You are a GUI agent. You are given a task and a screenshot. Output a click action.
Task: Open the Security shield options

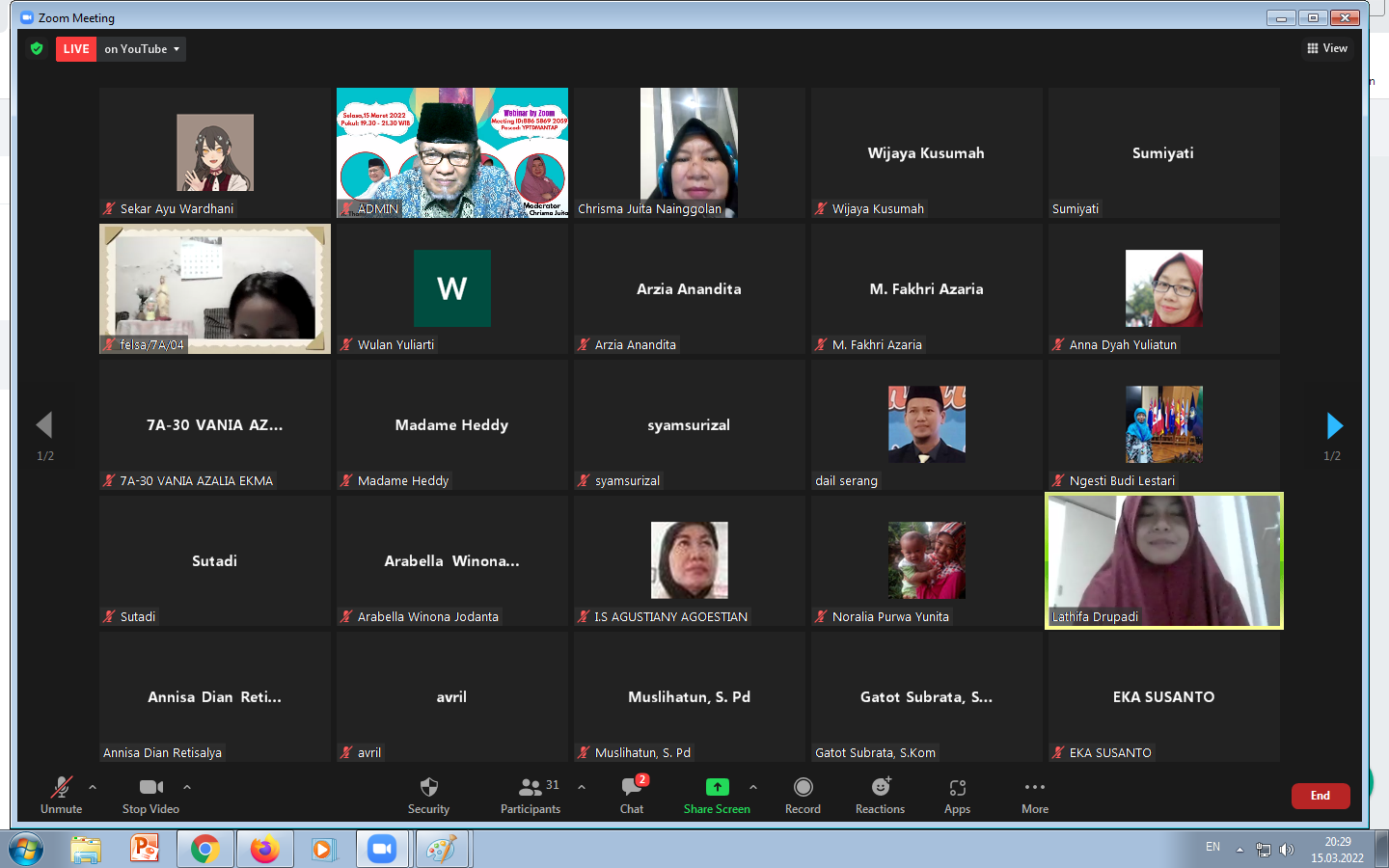(x=428, y=796)
